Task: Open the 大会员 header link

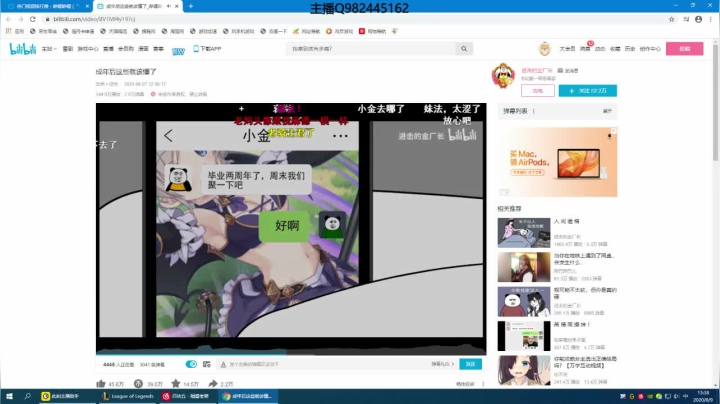Action: 567,49
